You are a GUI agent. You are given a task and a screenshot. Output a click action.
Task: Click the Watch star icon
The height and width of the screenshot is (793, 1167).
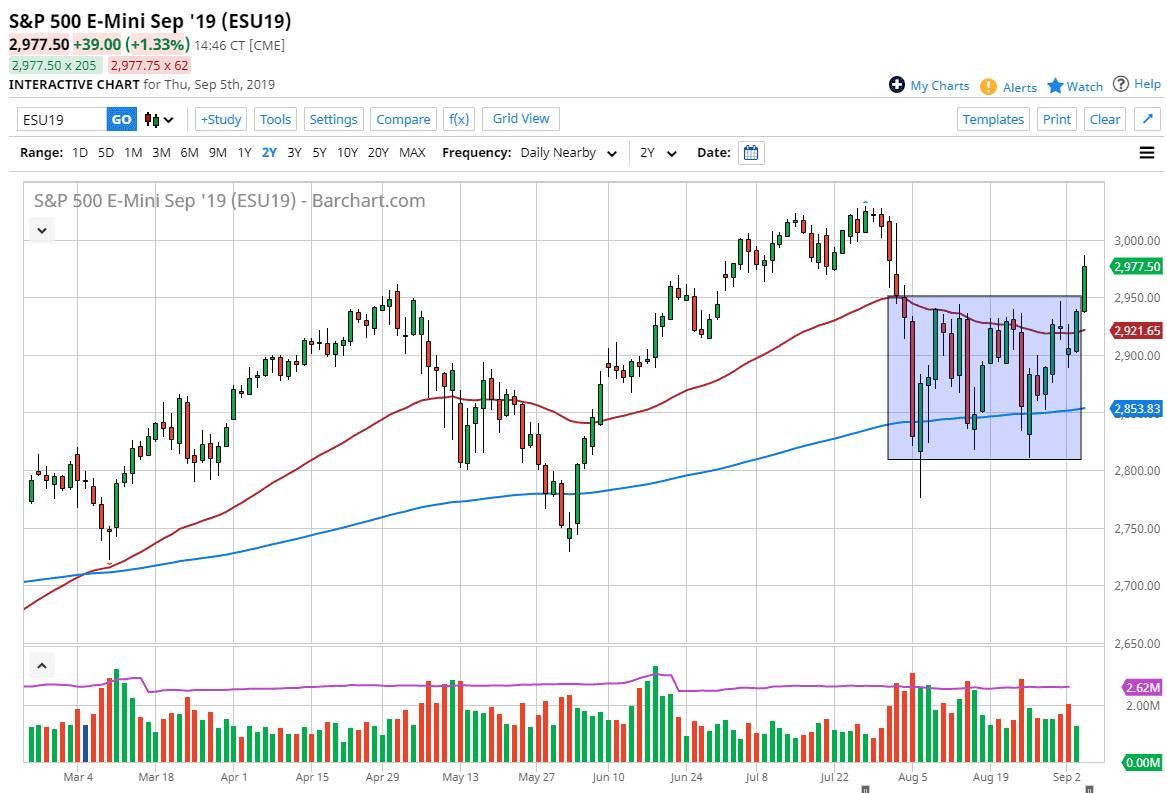pos(1057,87)
